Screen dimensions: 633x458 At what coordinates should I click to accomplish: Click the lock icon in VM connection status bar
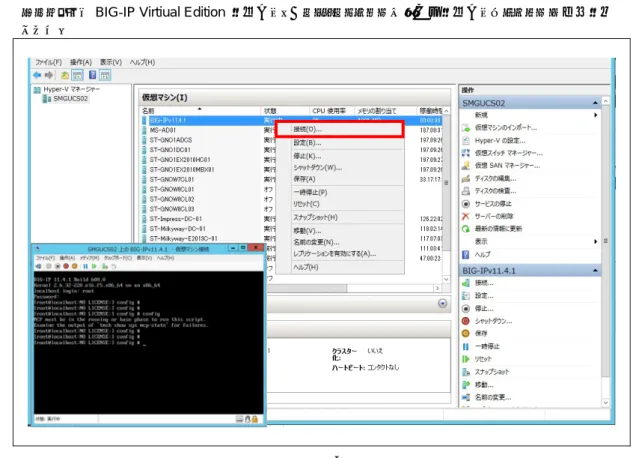pos(255,419)
